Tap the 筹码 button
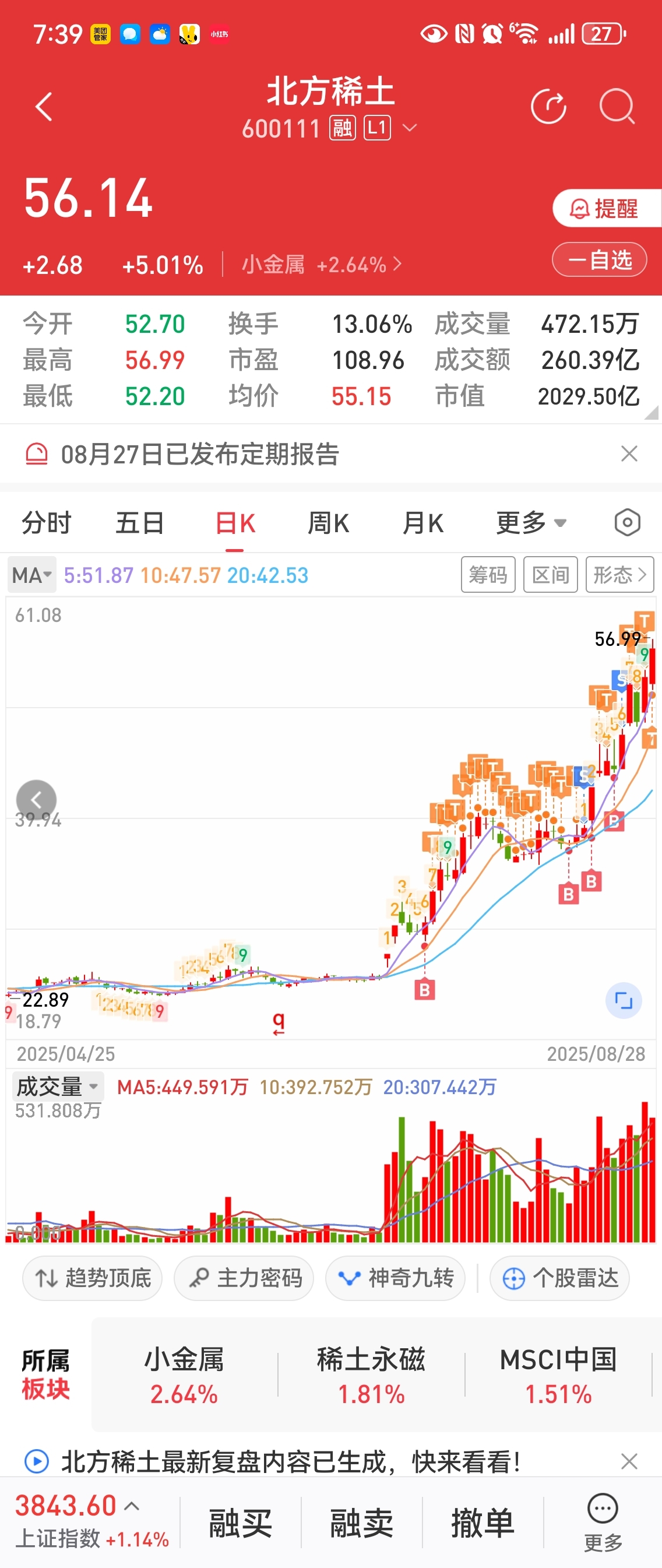Image resolution: width=662 pixels, height=1568 pixels. point(488,575)
